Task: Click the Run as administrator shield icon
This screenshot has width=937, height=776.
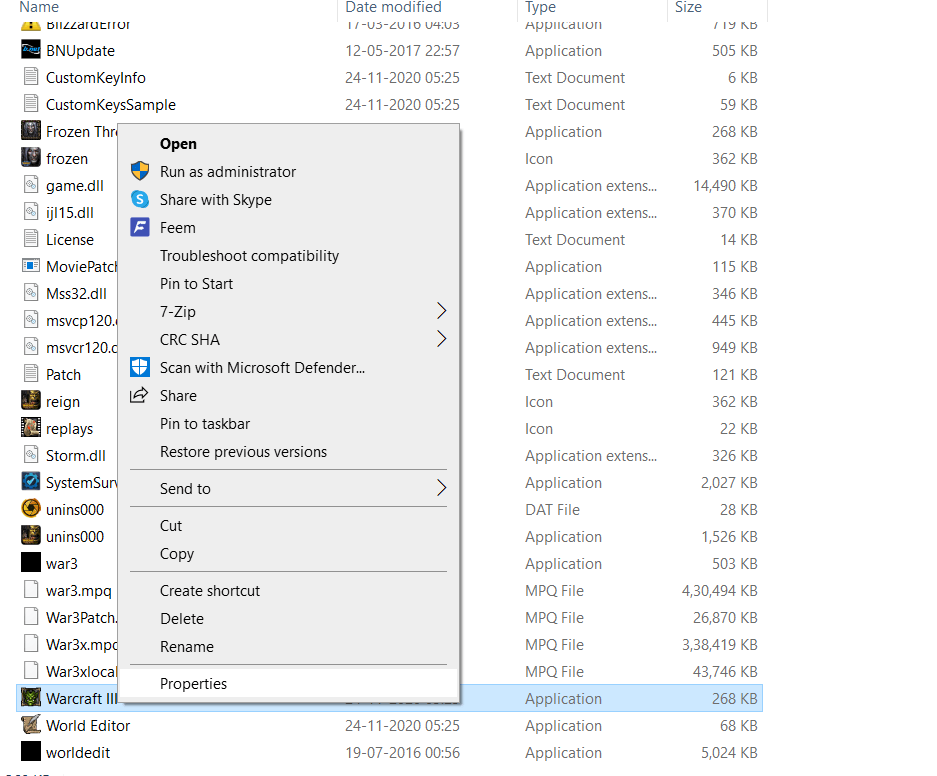Action: (140, 172)
